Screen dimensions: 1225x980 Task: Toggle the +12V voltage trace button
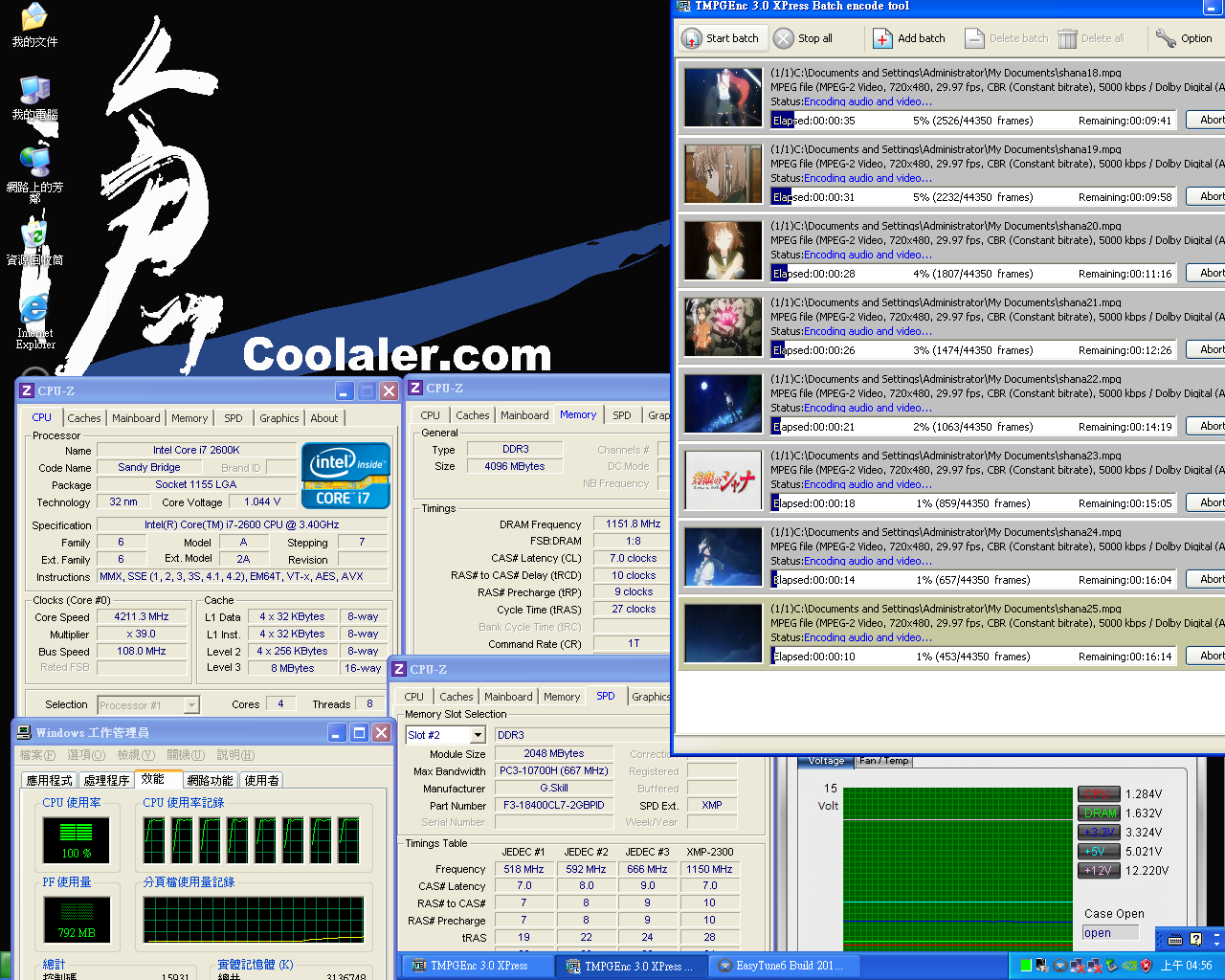(1099, 870)
